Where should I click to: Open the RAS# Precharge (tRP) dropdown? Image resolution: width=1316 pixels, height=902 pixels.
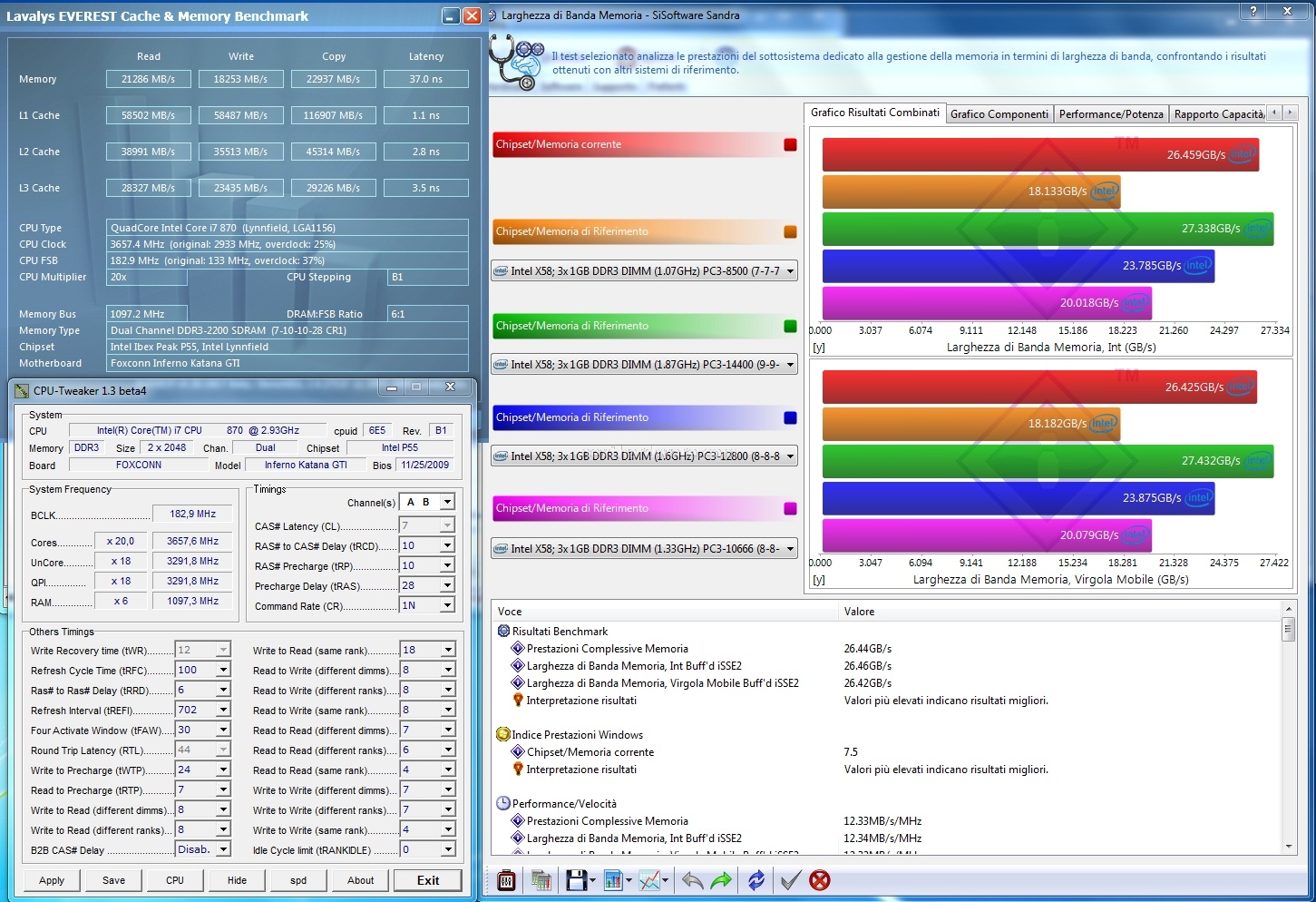pyautogui.click(x=447, y=565)
